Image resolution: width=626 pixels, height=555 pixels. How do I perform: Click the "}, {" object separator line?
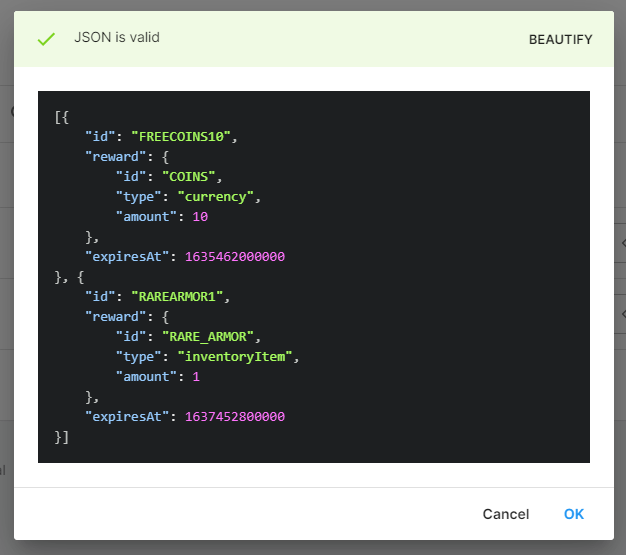(x=69, y=276)
